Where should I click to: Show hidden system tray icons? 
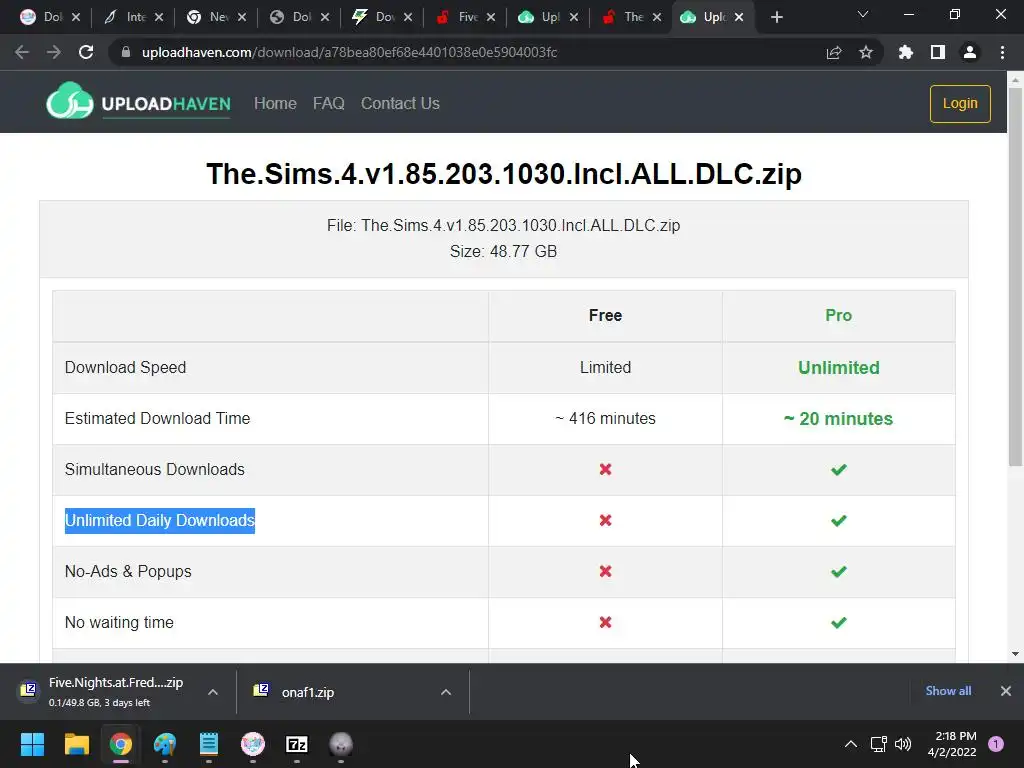[850, 744]
